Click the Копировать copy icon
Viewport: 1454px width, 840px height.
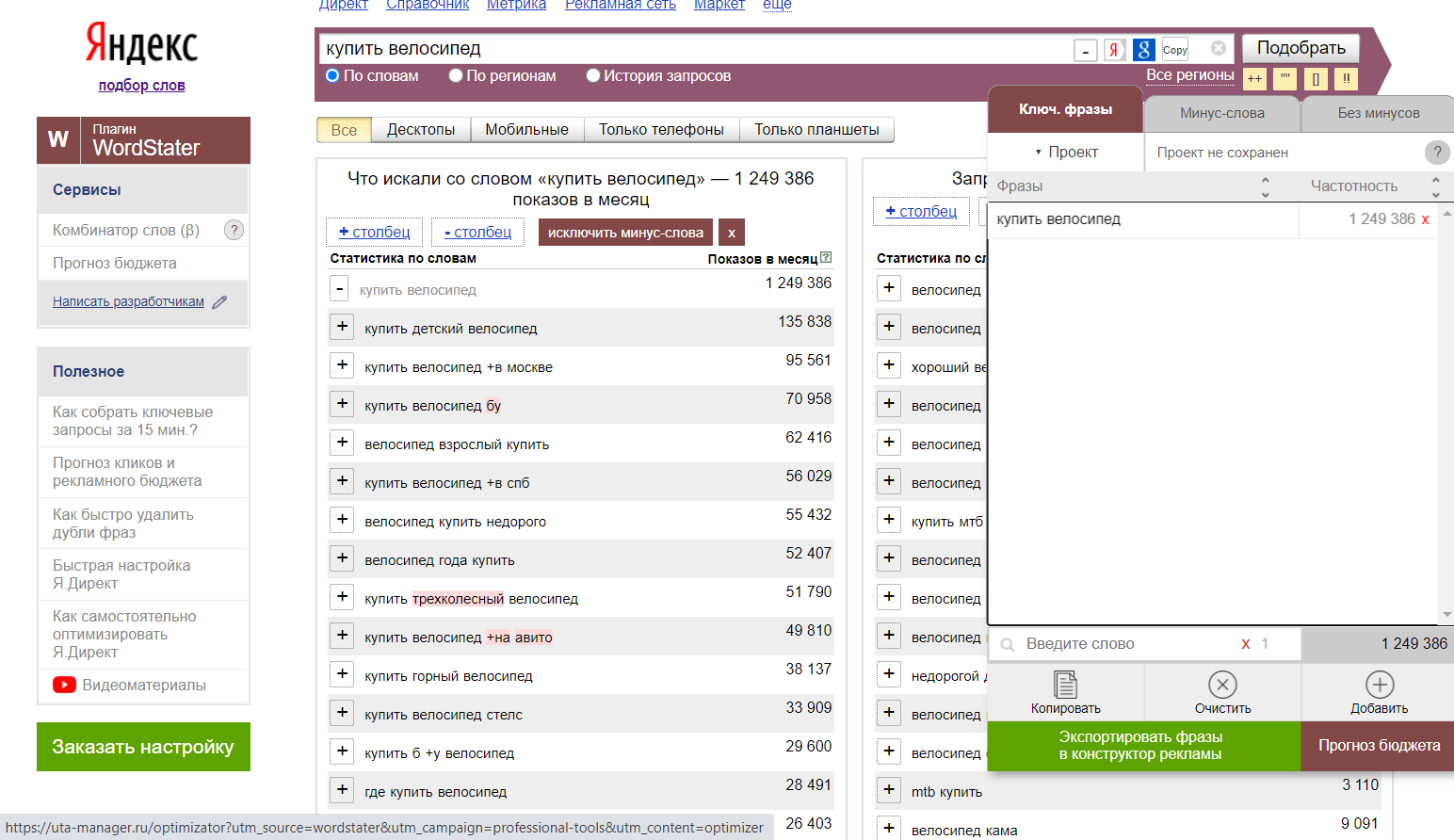pyautogui.click(x=1066, y=685)
